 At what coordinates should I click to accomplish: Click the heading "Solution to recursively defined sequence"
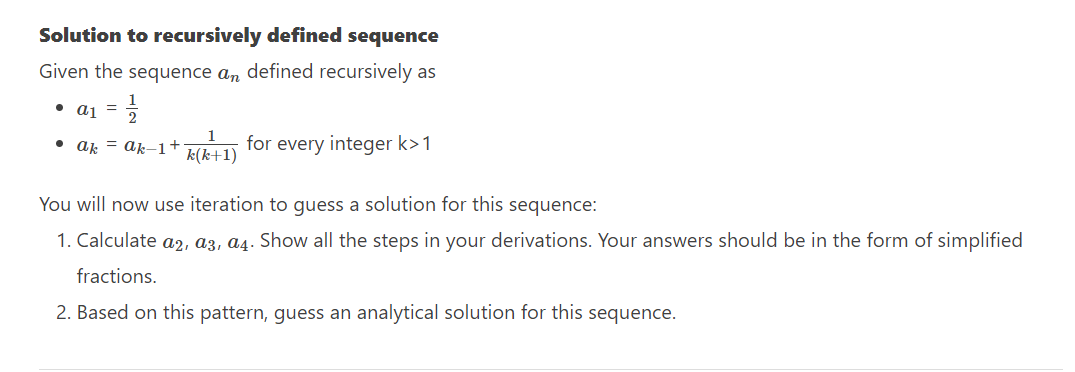(x=239, y=36)
